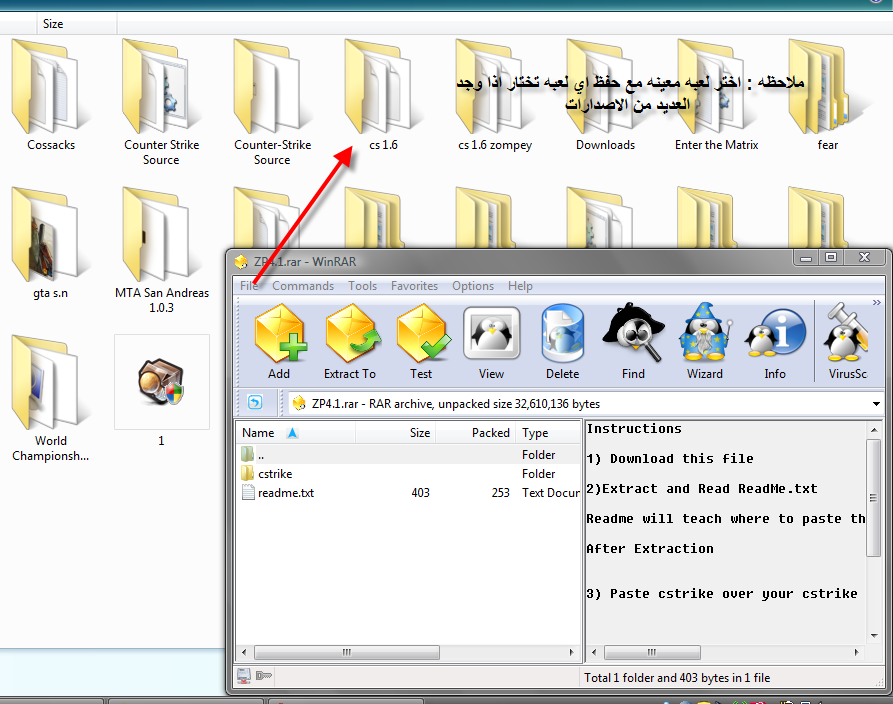Click the ZP4.1.rar archive path field
The height and width of the screenshot is (704, 893).
pyautogui.click(x=585, y=404)
